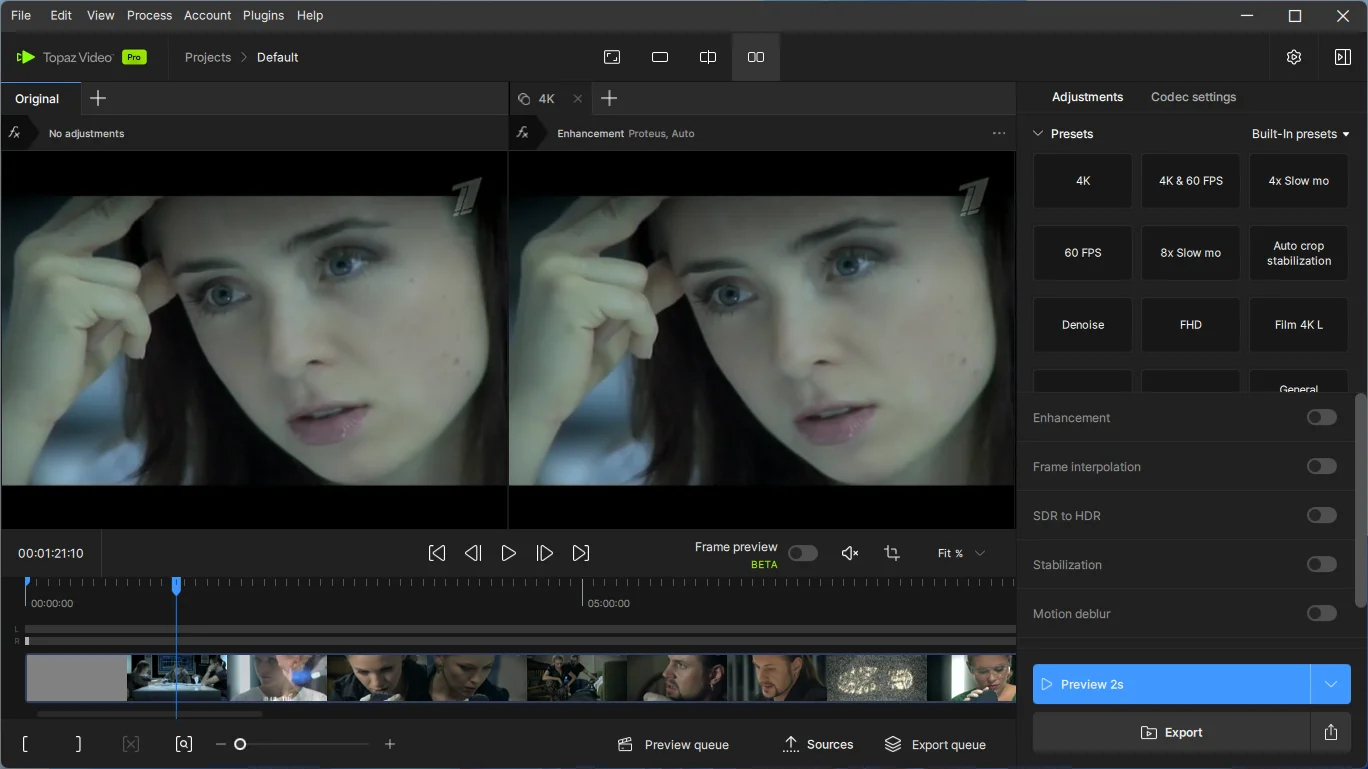Click the Export button
The width and height of the screenshot is (1368, 769).
tap(1171, 733)
